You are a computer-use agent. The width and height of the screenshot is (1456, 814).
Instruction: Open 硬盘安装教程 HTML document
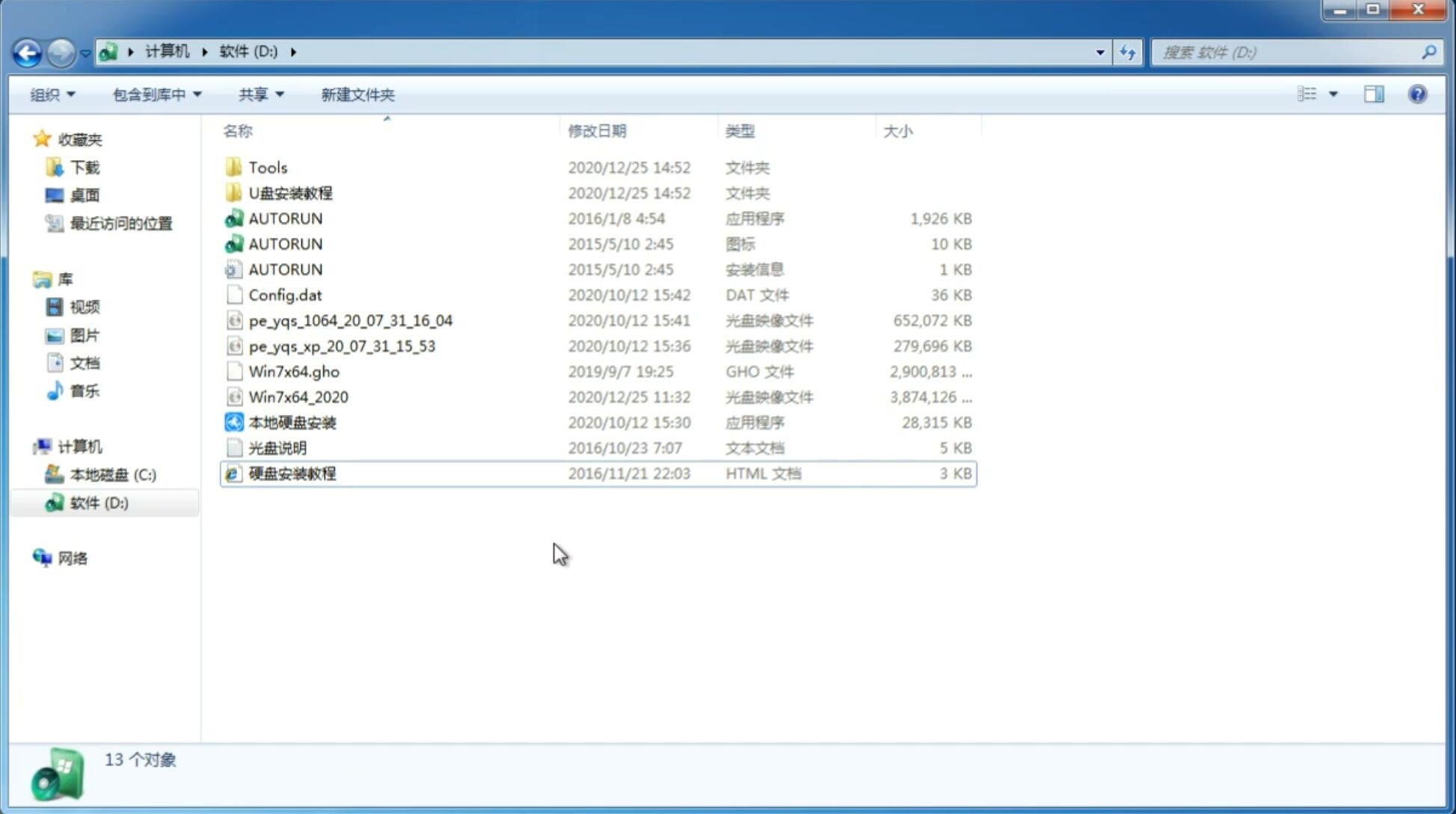click(x=292, y=473)
